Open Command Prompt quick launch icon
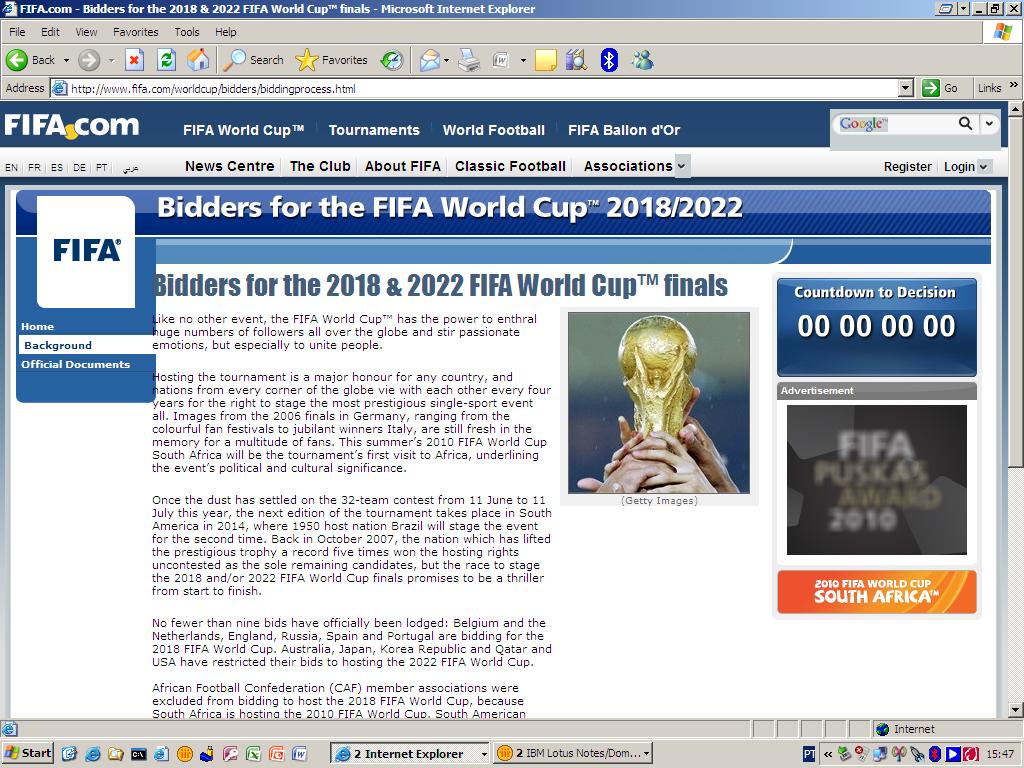This screenshot has width=1024, height=768. pos(138,754)
